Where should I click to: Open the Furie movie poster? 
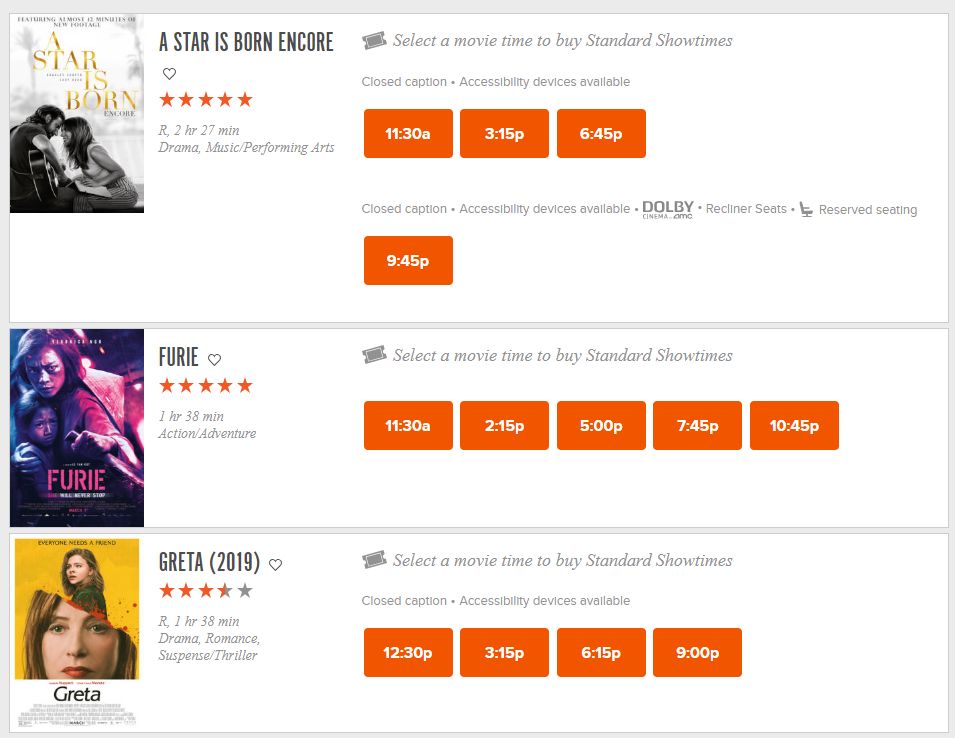pyautogui.click(x=77, y=427)
